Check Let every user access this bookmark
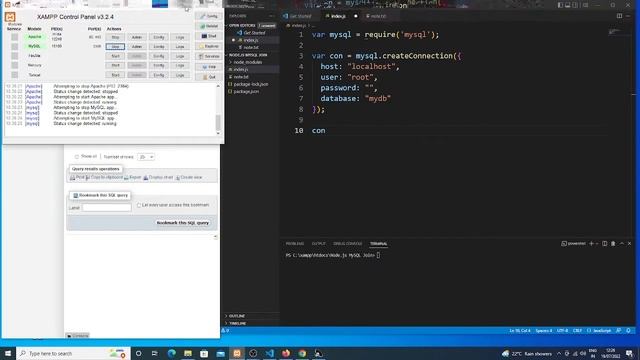This screenshot has height=360, width=640. click(139, 205)
